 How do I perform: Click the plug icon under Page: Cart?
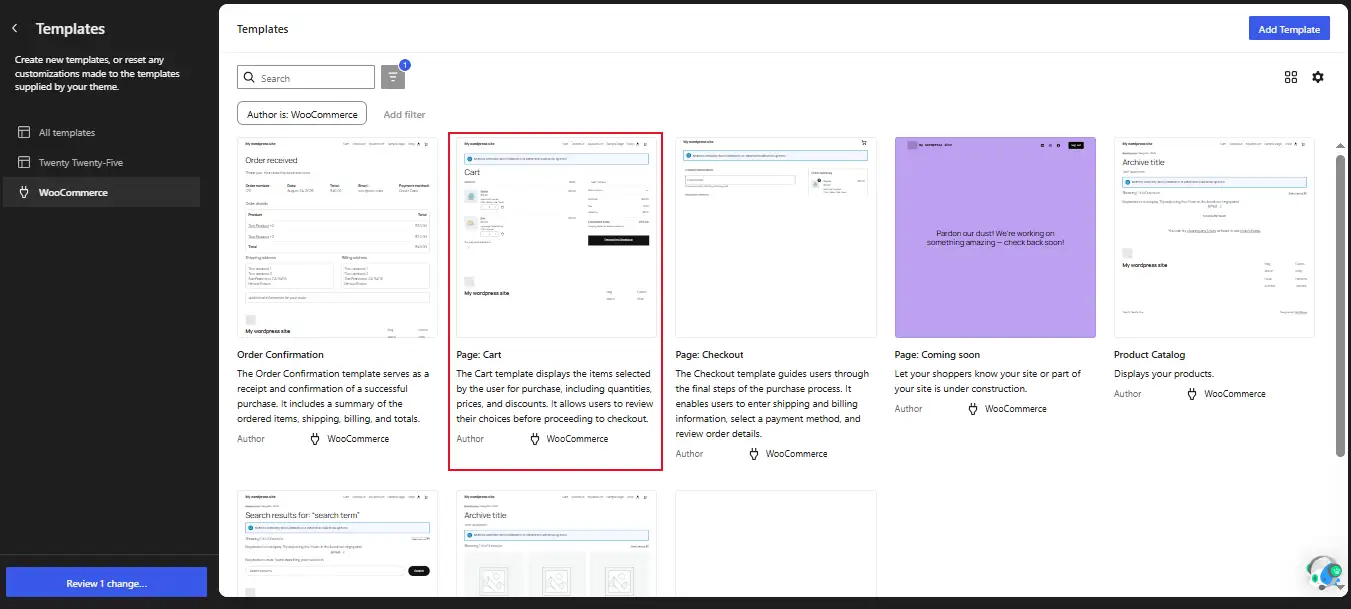533,438
